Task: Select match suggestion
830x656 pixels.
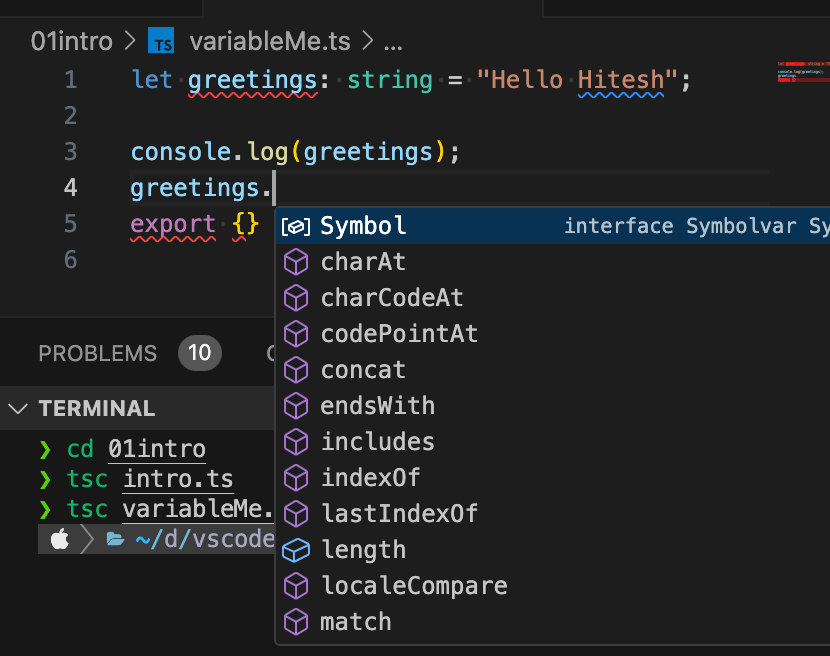Action: (x=553, y=622)
